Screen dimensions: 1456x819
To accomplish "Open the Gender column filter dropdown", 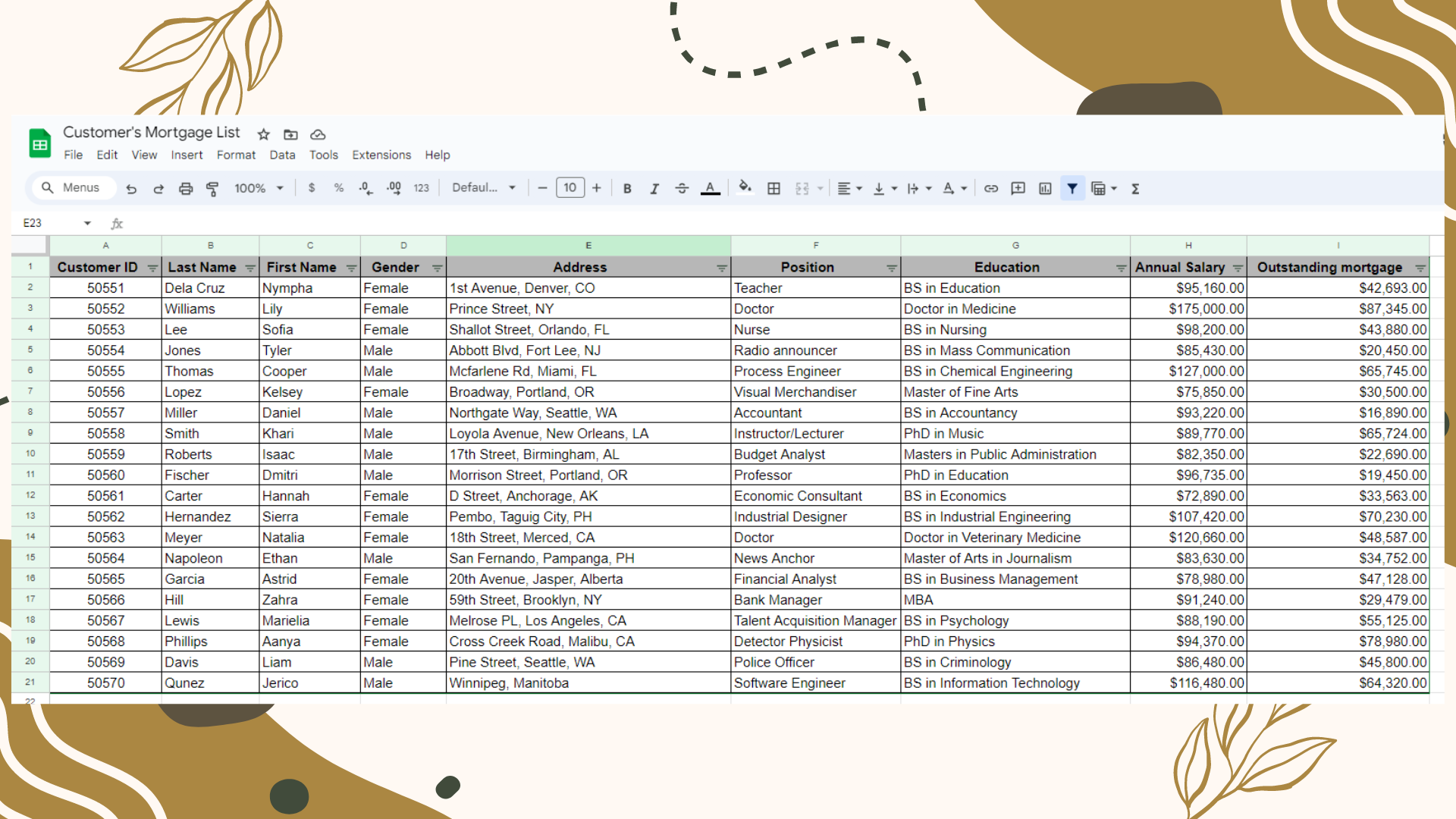I will [437, 268].
